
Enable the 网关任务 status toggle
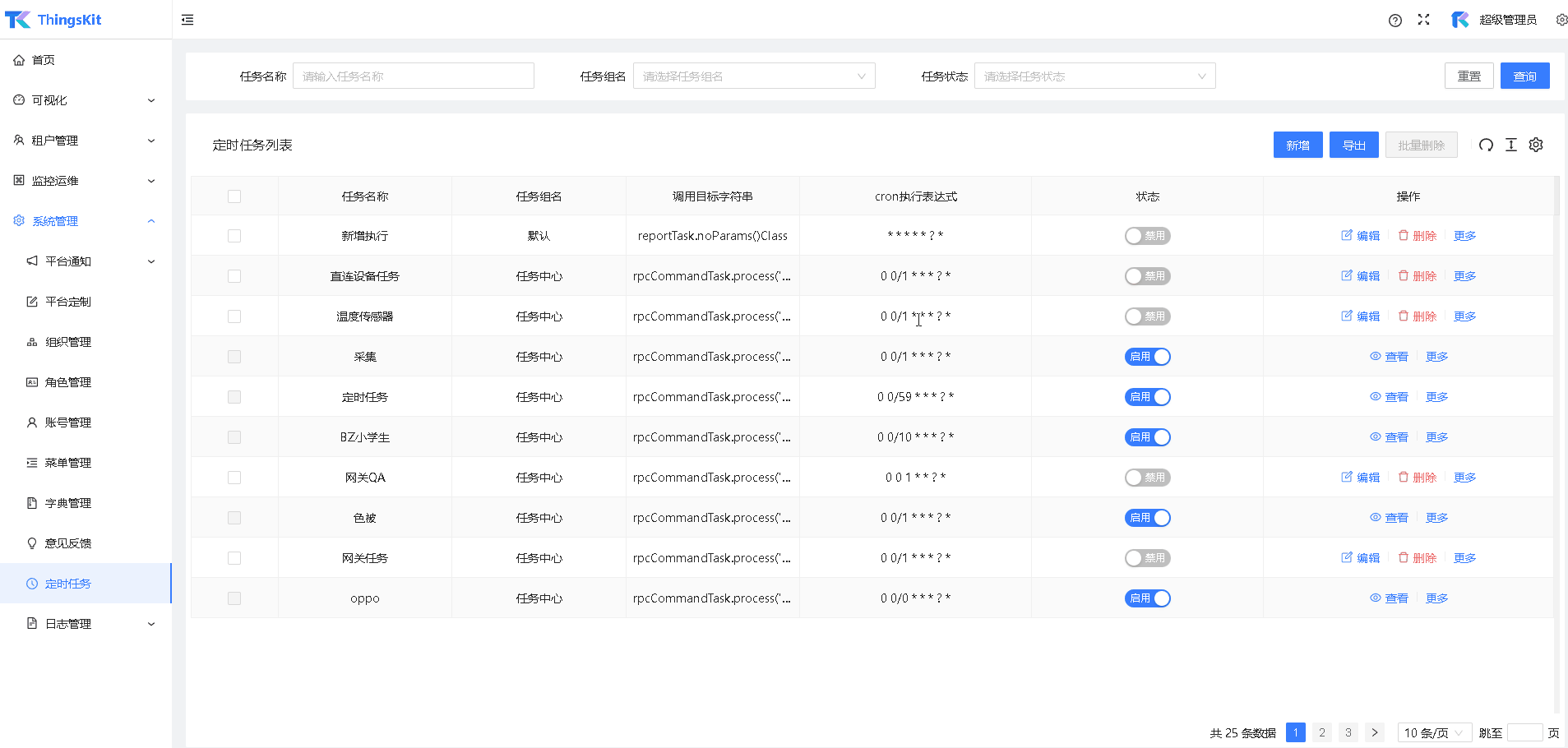point(1147,557)
